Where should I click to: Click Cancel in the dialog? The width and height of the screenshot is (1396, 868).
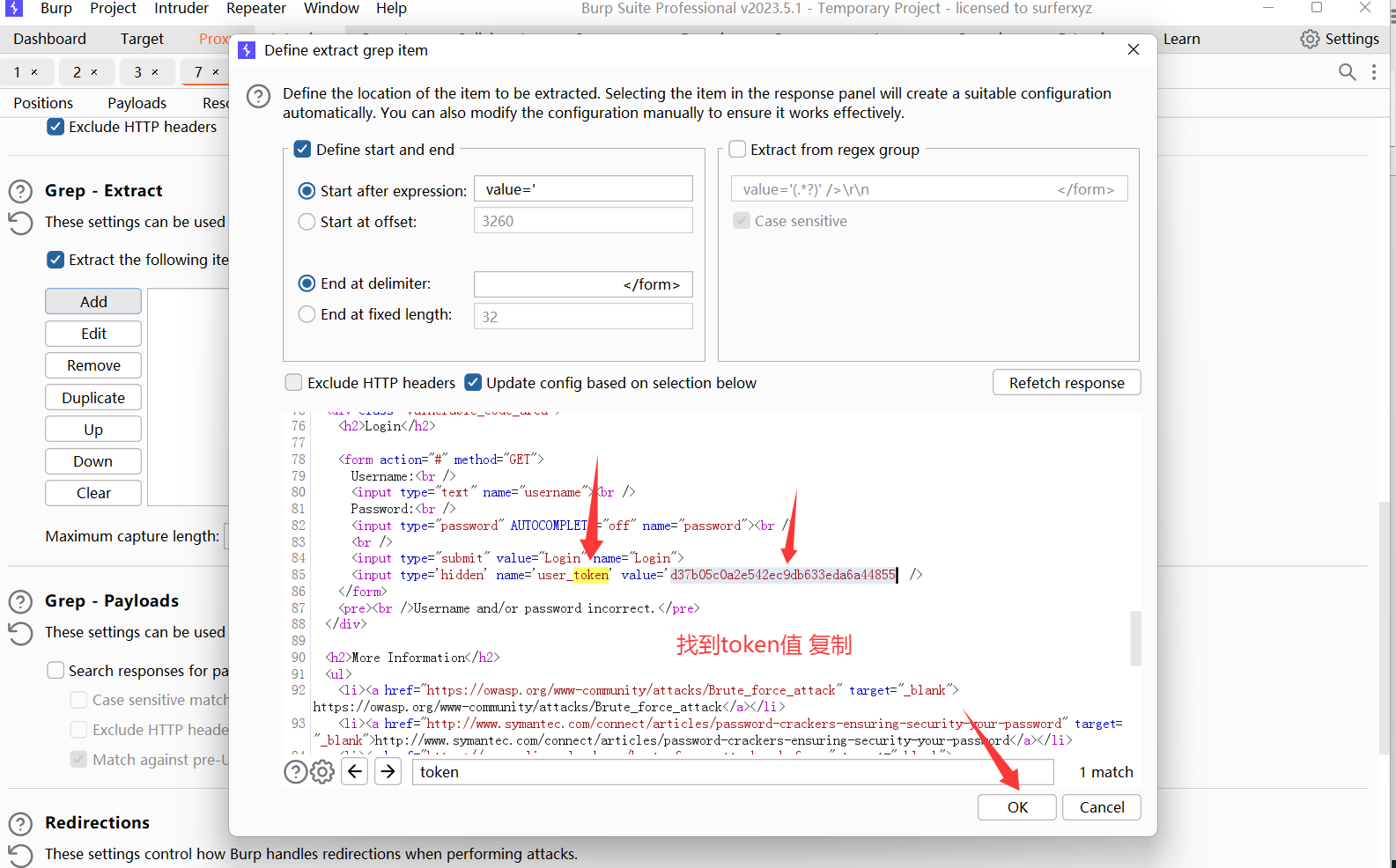coord(1102,807)
